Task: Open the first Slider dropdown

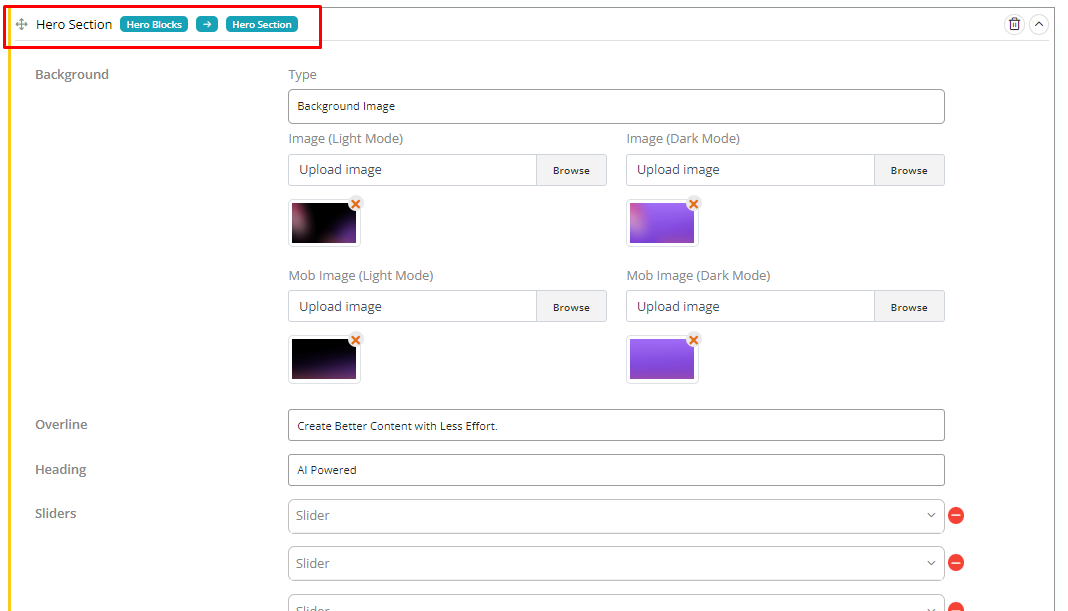Action: point(615,516)
